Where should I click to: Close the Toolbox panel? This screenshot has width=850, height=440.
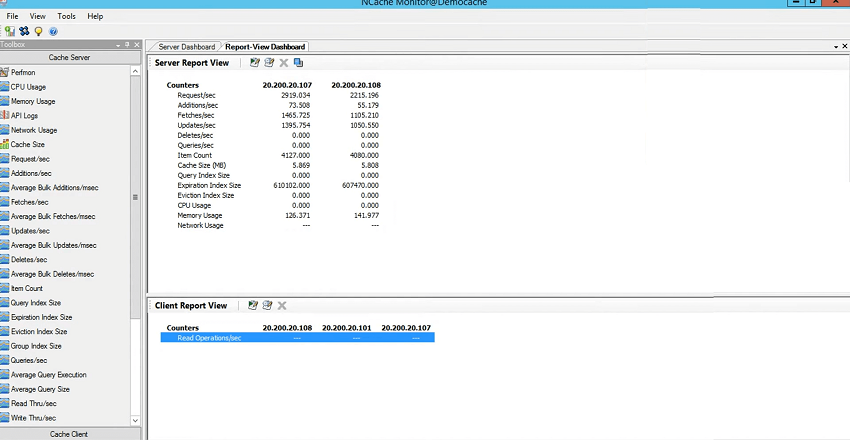click(x=137, y=45)
